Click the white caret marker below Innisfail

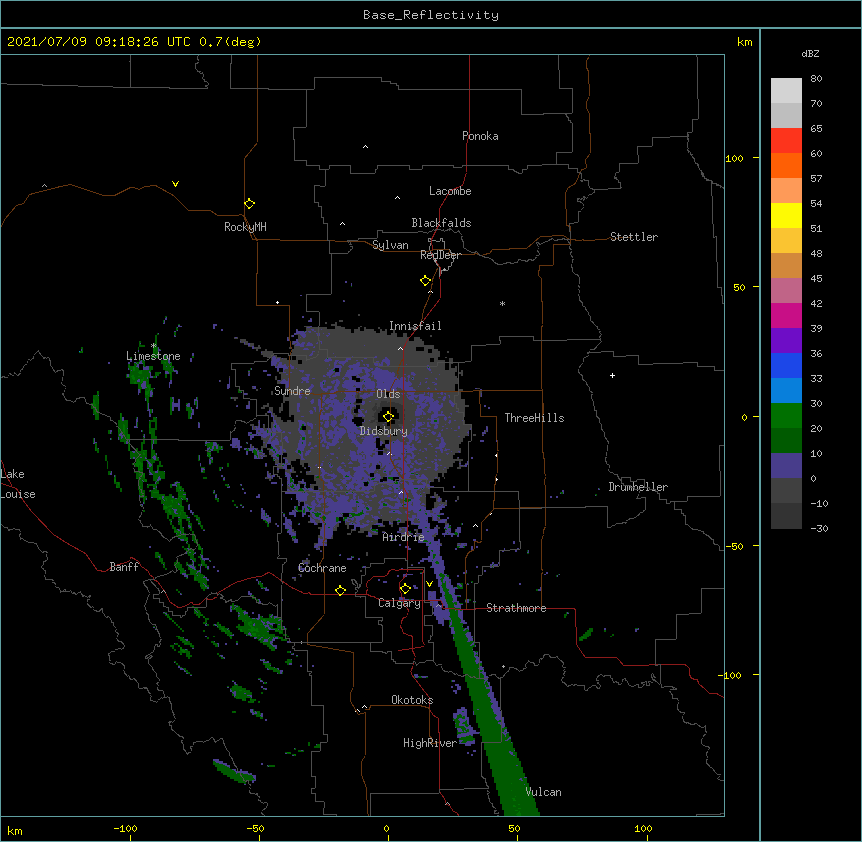(400, 348)
